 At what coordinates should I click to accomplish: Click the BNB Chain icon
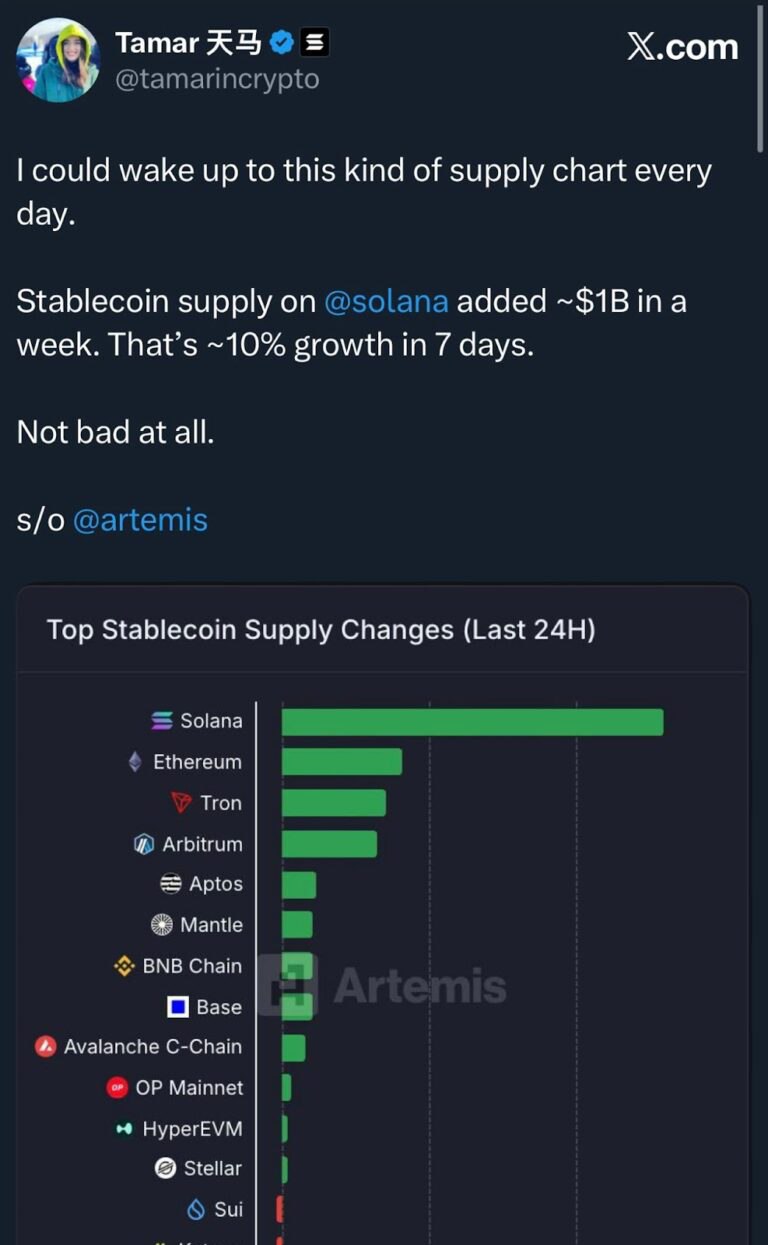(x=124, y=966)
